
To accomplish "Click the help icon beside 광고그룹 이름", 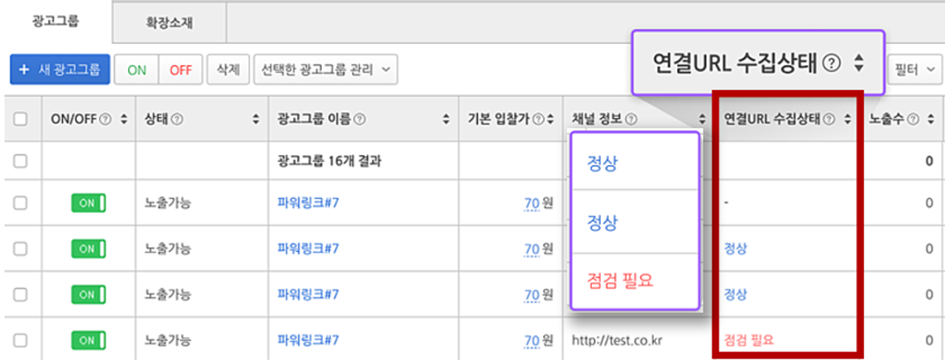I will tap(359, 119).
